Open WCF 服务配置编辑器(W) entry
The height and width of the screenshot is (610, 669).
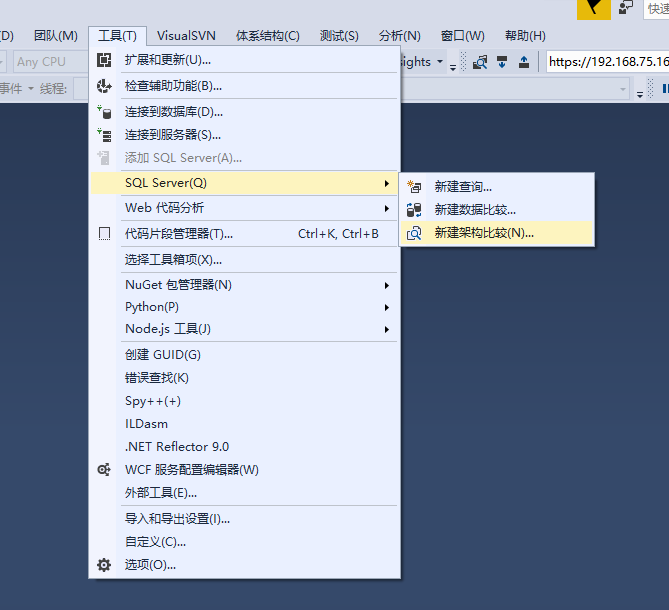[244, 470]
